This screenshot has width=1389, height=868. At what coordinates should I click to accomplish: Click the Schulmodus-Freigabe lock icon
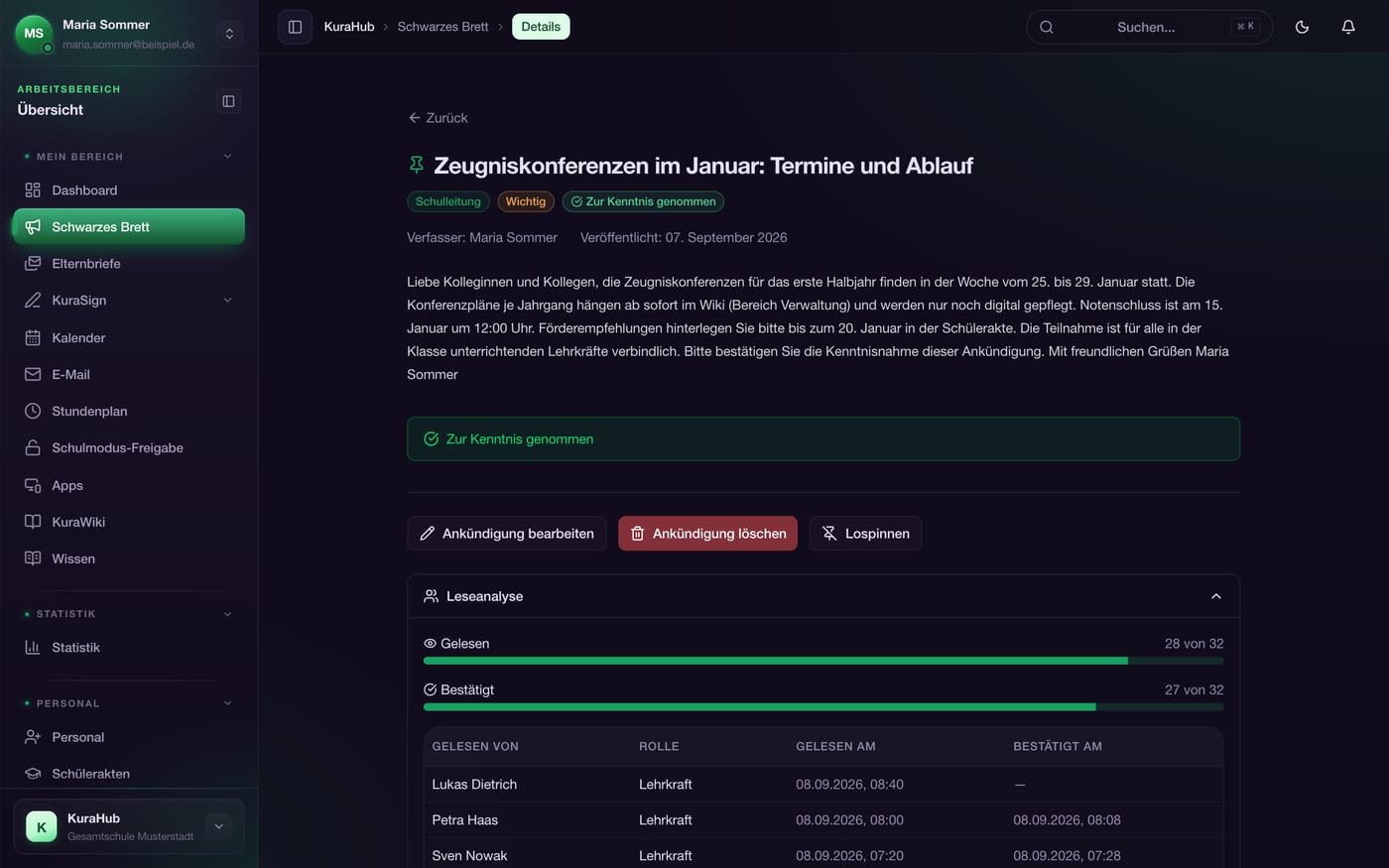33,447
